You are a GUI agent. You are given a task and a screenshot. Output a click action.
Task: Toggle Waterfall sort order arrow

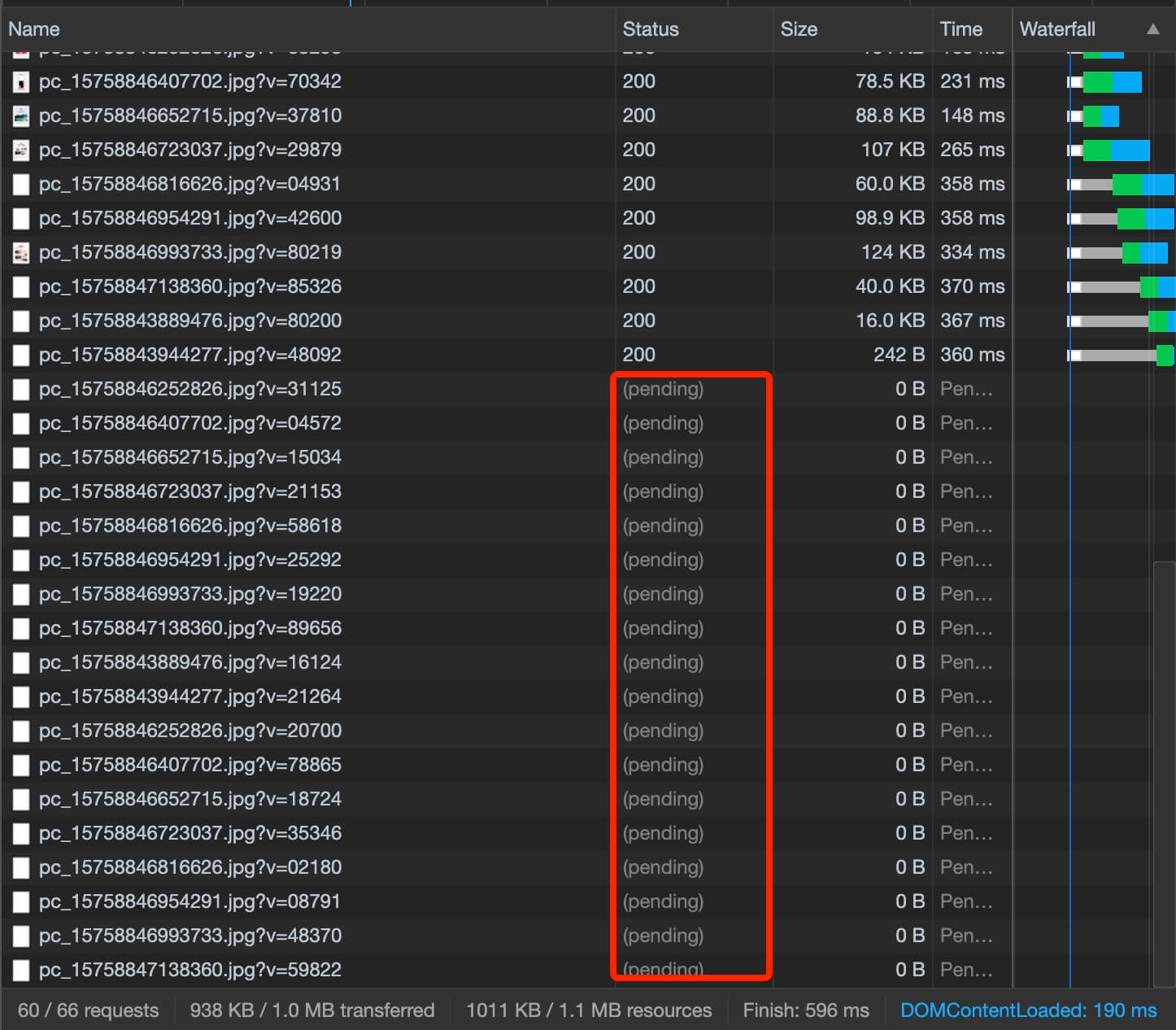pyautogui.click(x=1152, y=29)
